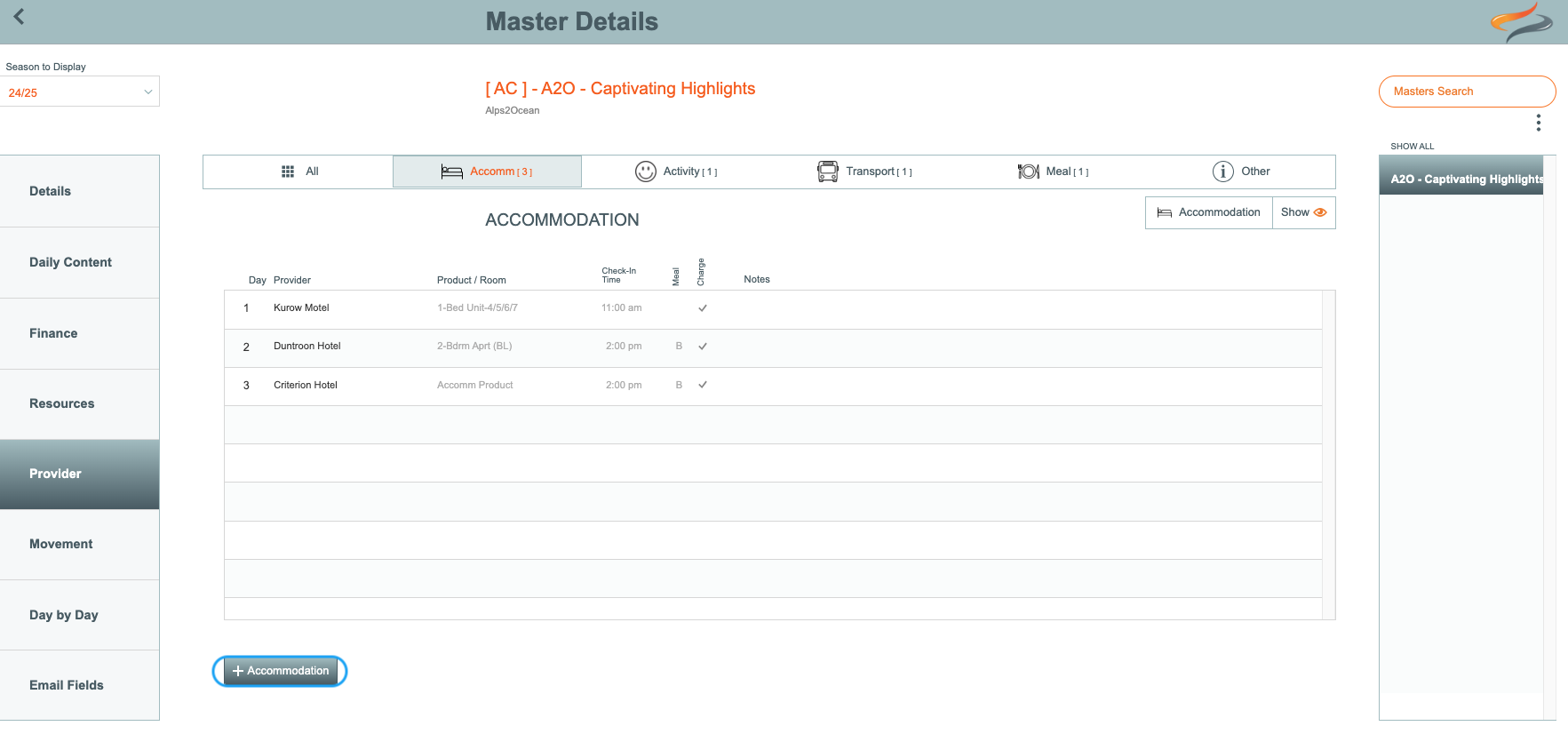Click the Notes column header
Viewport: 1568px width, 734px height.
click(757, 279)
